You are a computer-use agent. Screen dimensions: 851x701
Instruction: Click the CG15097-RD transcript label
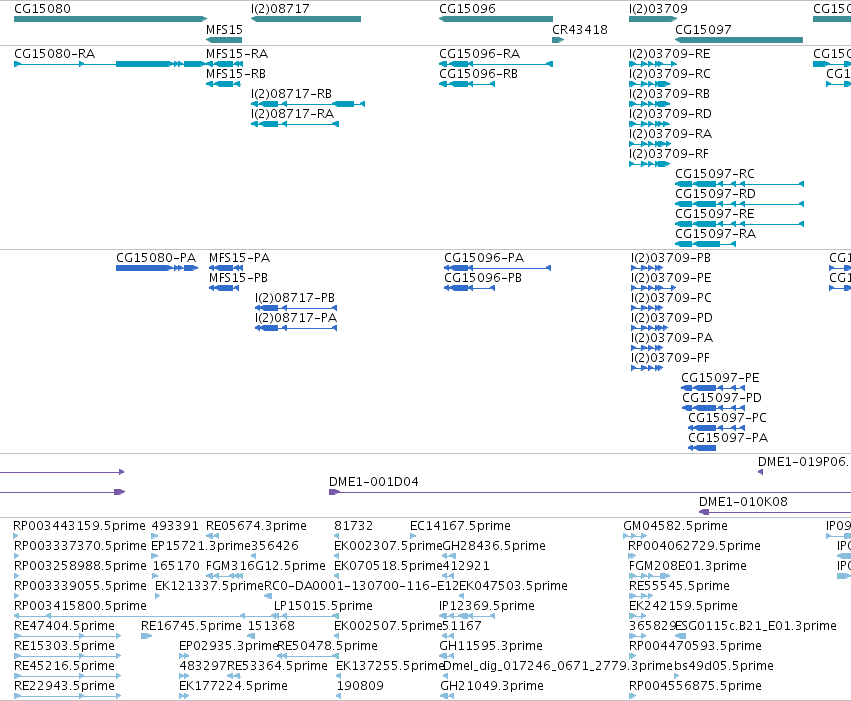(715, 194)
